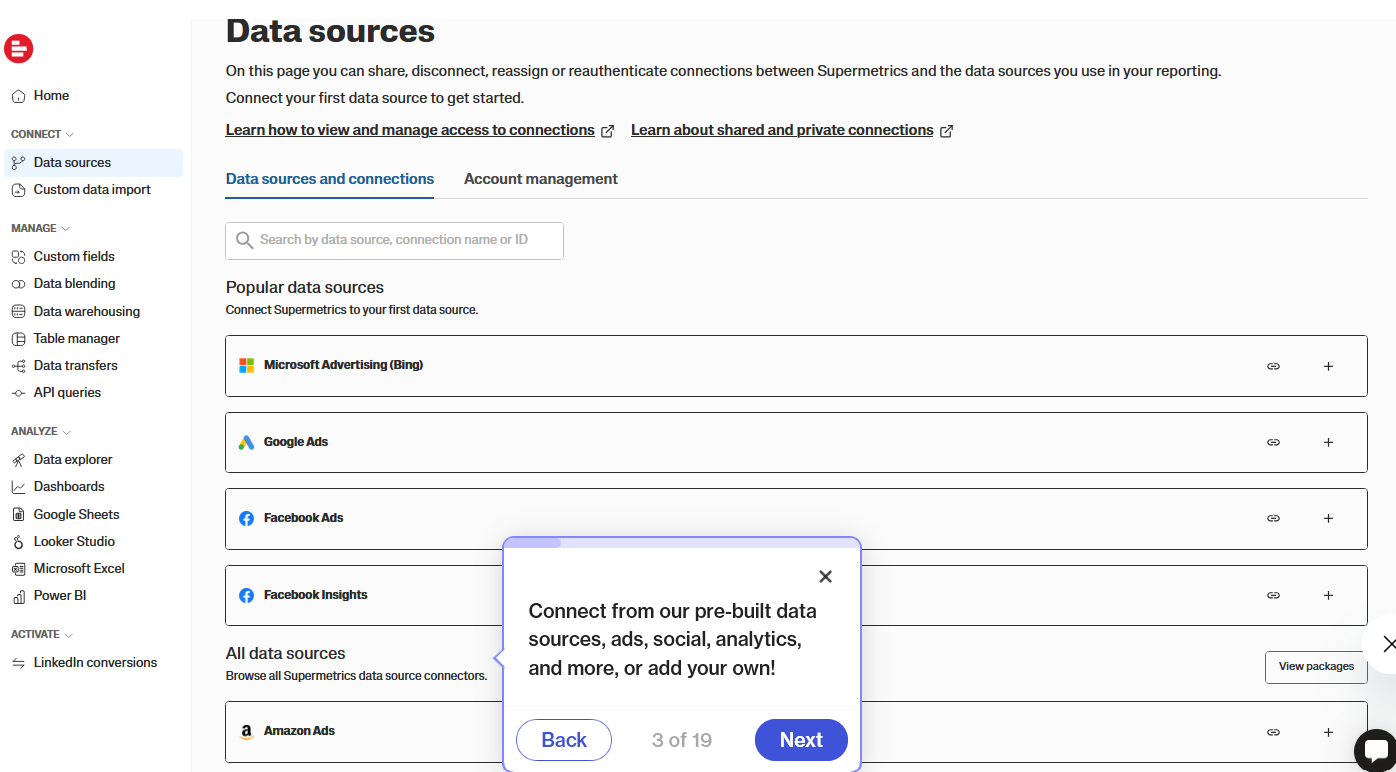Click the '3 of 19' step counter

click(x=682, y=740)
